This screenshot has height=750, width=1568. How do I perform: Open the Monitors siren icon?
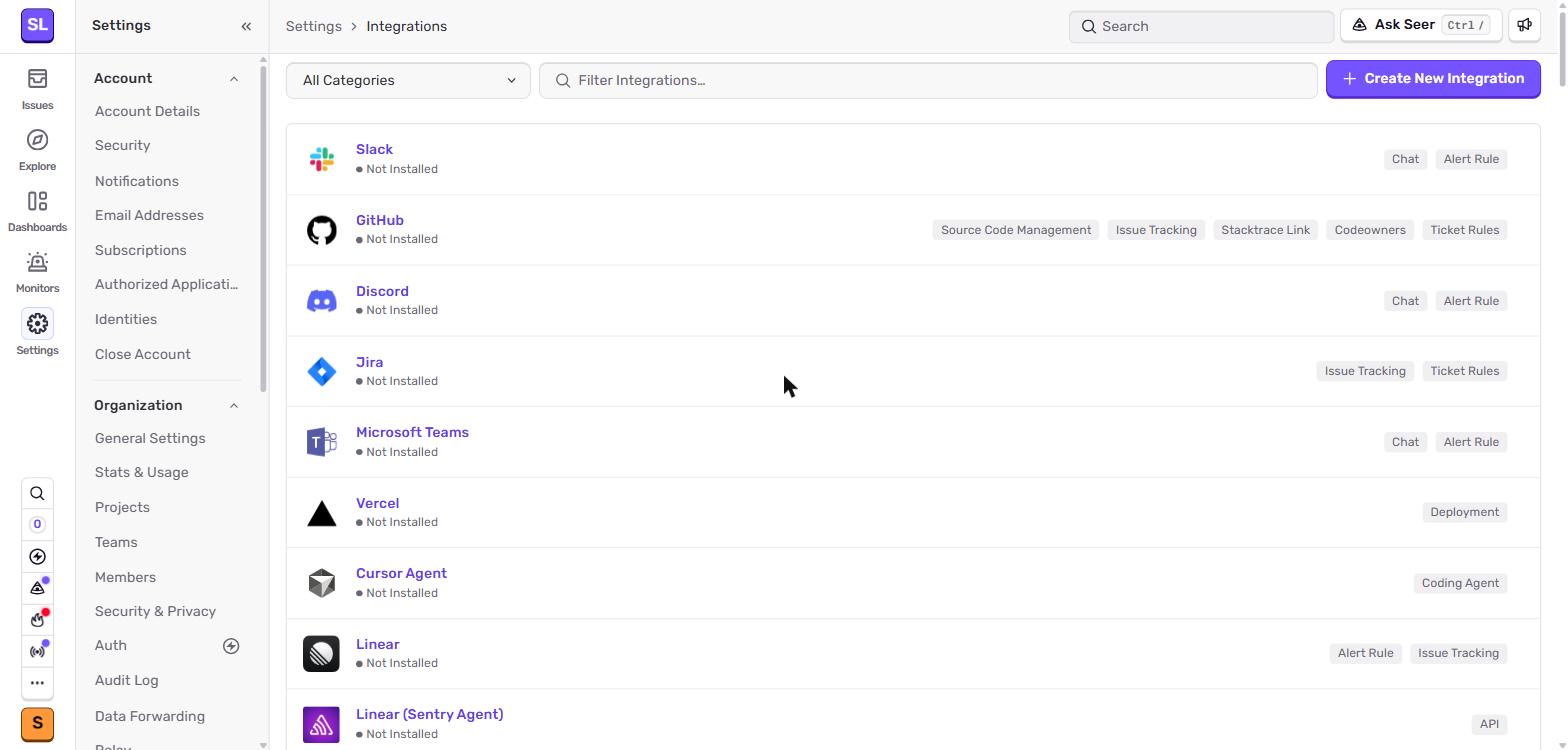coord(37,262)
